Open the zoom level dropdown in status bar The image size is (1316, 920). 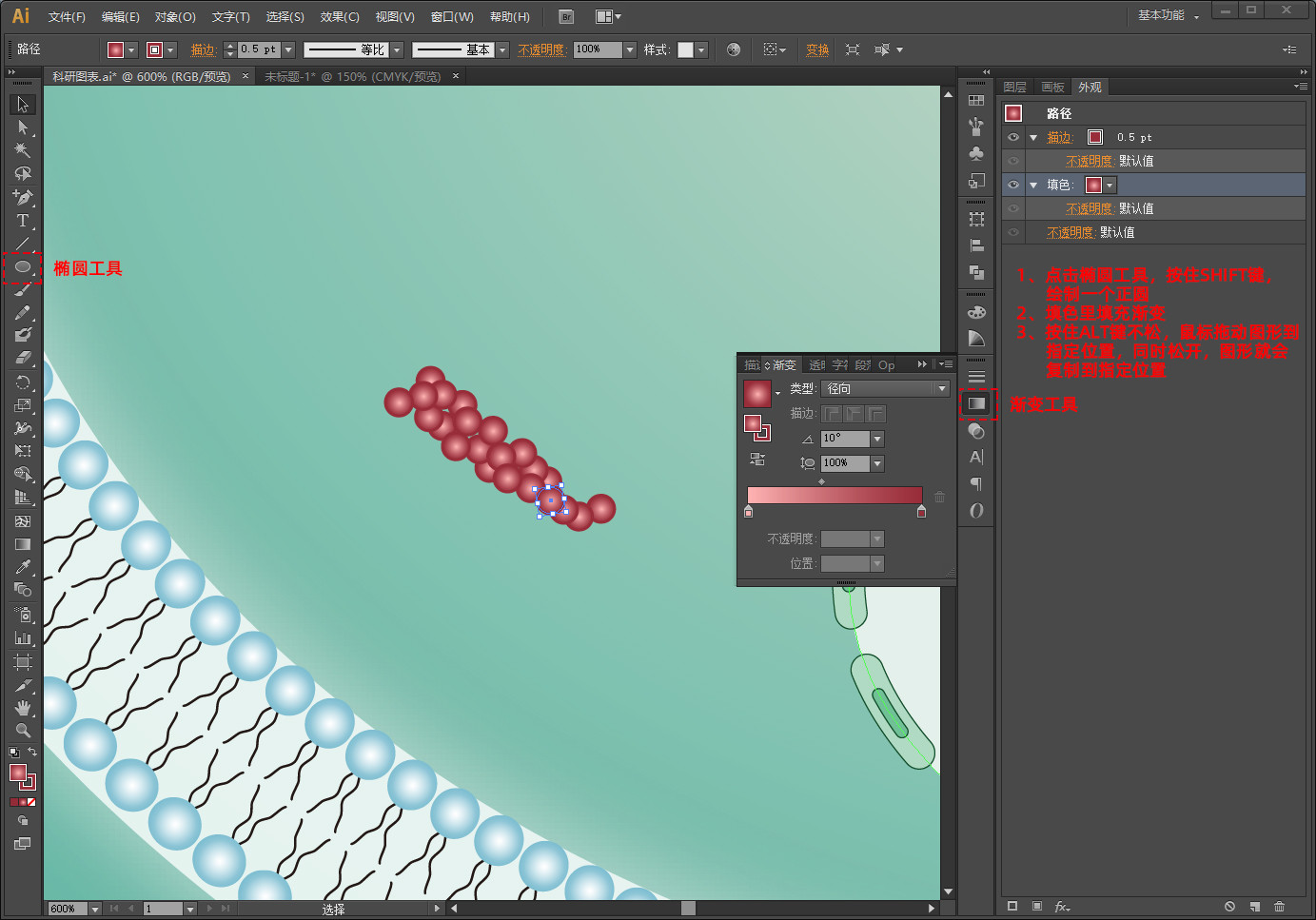[94, 909]
